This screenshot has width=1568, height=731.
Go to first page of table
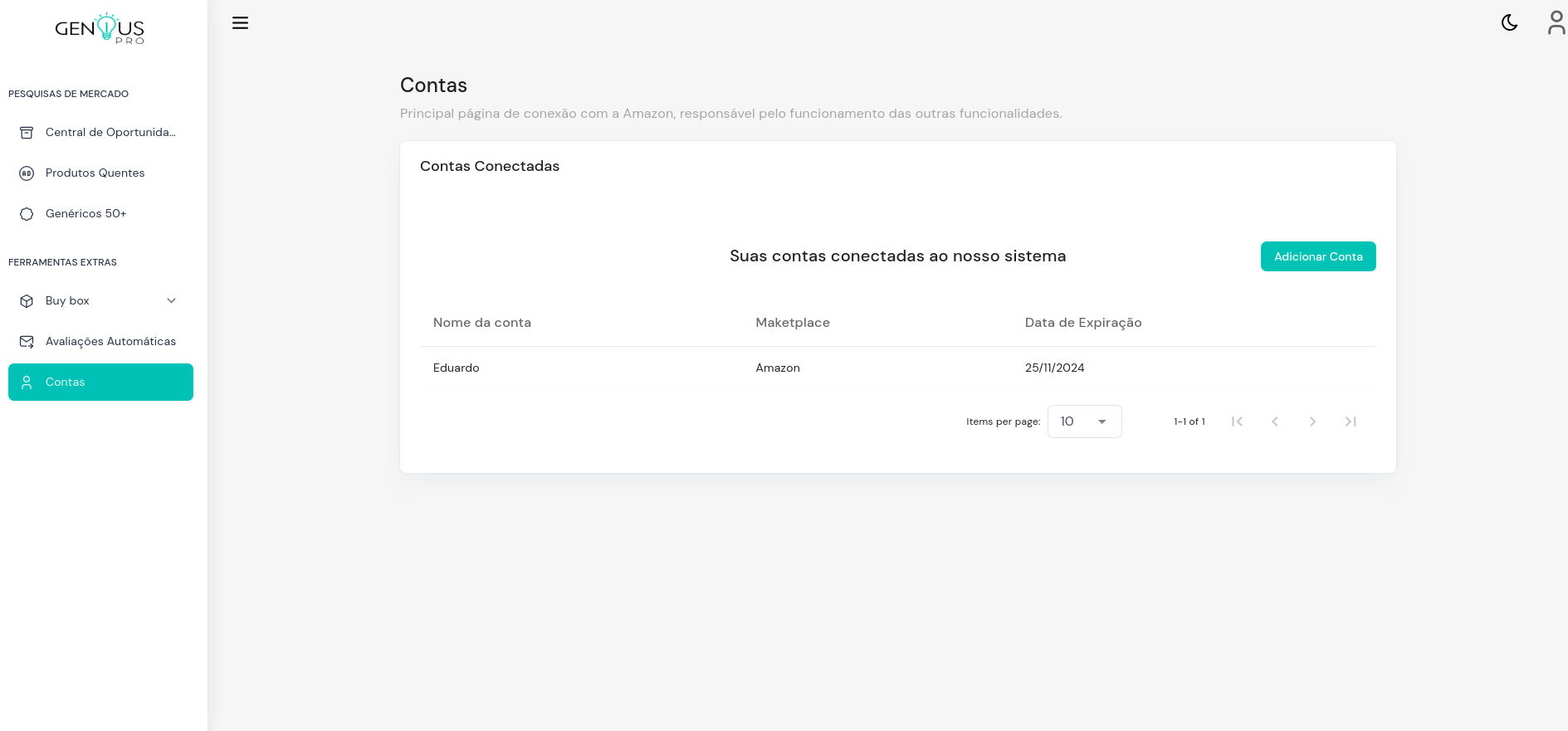[x=1237, y=422]
